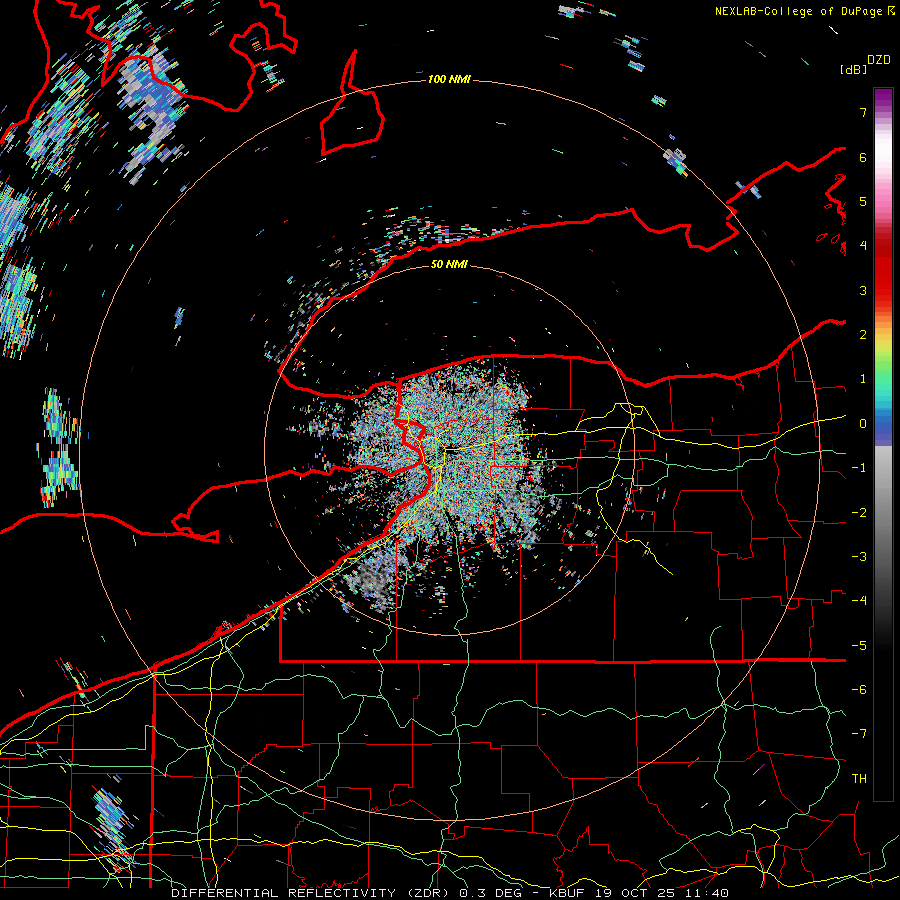Click the 1 value on the color scale
Screen dimensions: 900x900
click(x=863, y=379)
